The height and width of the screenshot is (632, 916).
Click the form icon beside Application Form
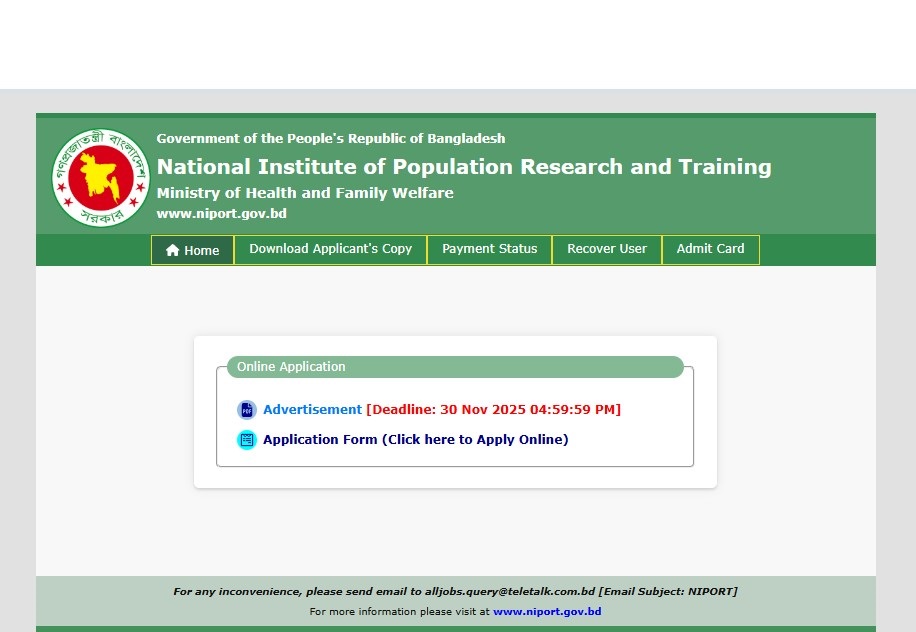click(x=246, y=440)
